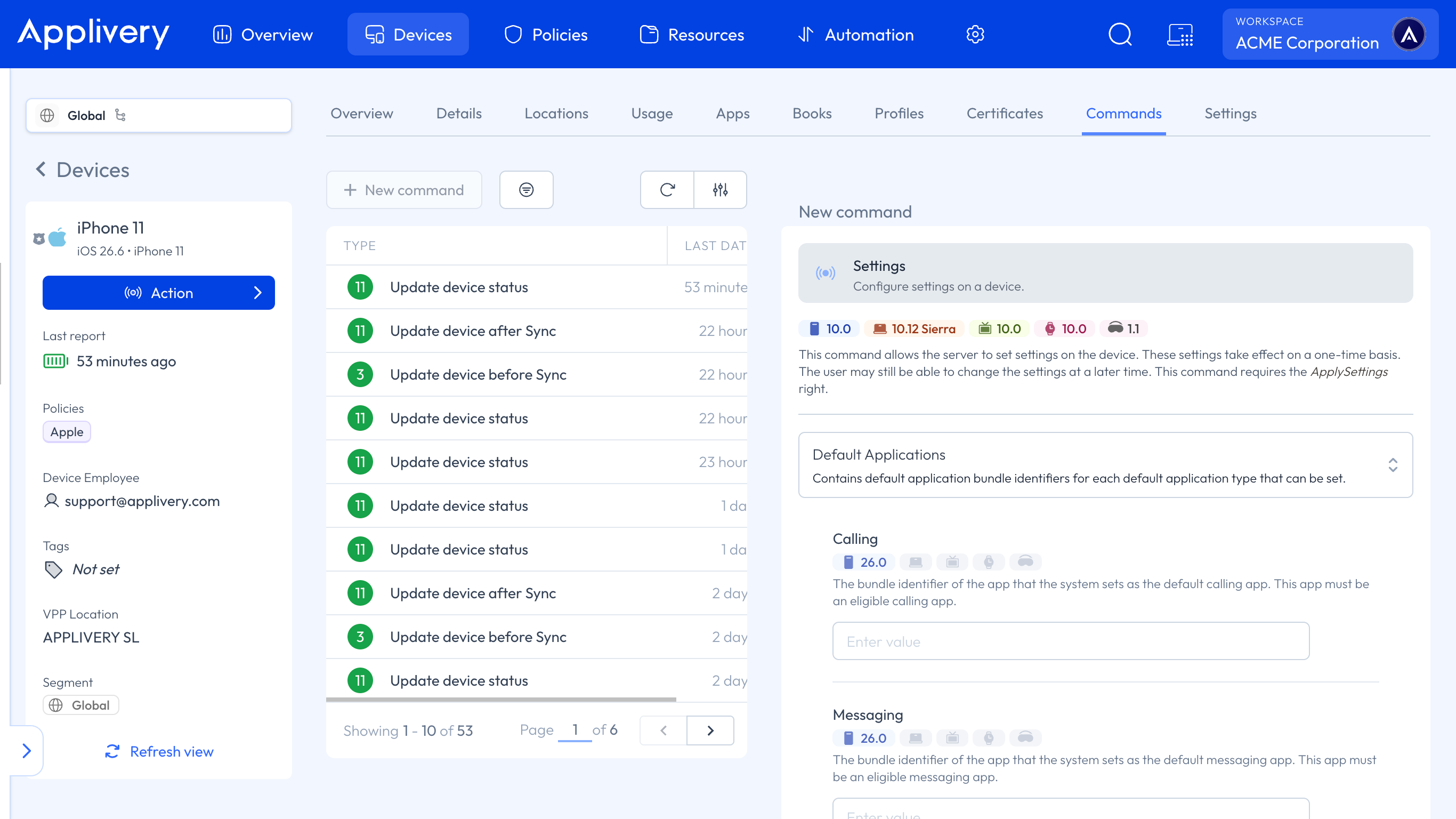Screen dimensions: 1456x819
Task: Go to next page of commands
Action: [710, 730]
